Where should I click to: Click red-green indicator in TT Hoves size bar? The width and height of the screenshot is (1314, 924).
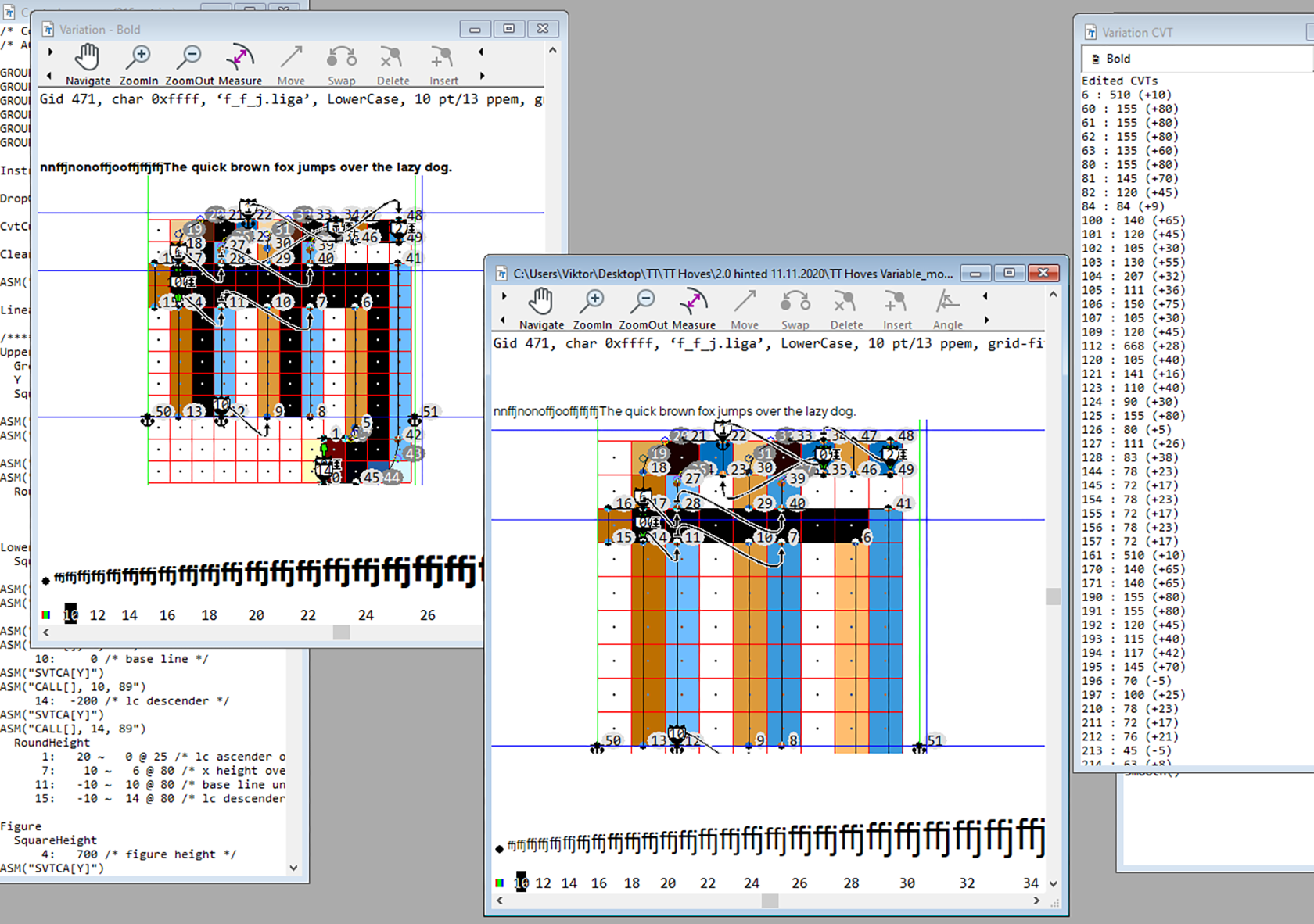(x=499, y=883)
